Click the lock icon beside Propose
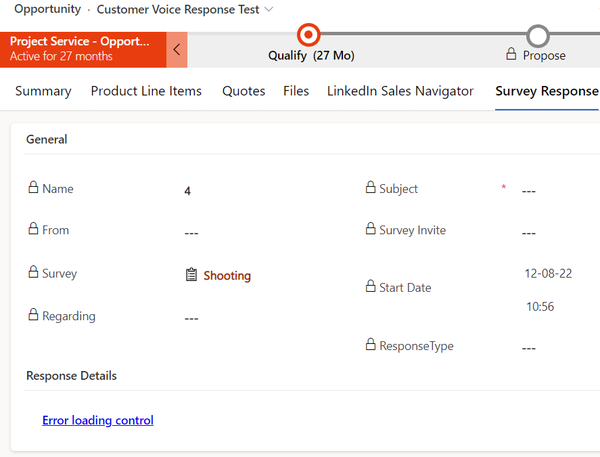This screenshot has height=457, width=600. tap(511, 54)
